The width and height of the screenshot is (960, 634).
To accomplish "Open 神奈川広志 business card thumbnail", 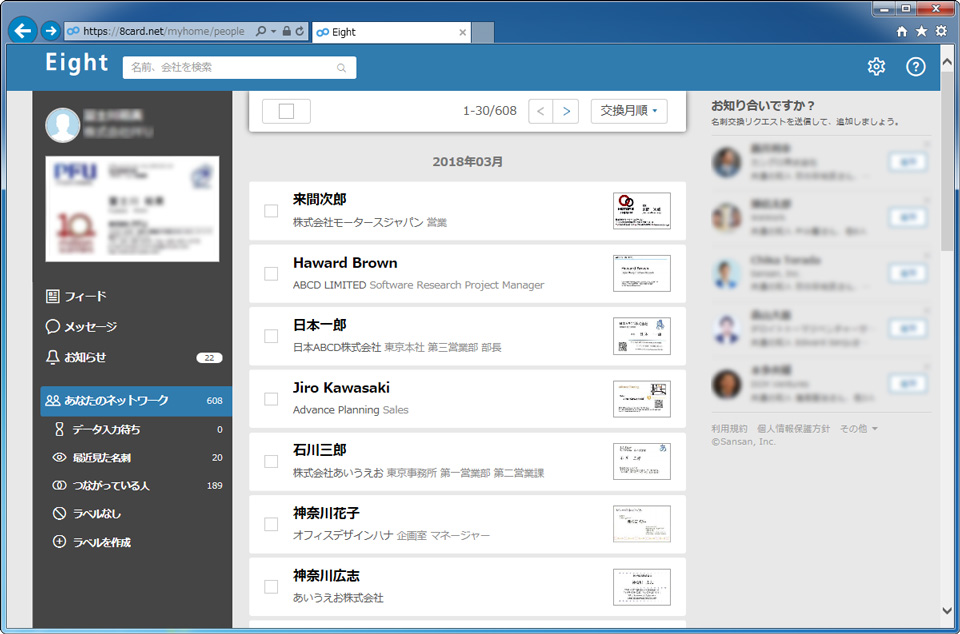I will click(642, 587).
